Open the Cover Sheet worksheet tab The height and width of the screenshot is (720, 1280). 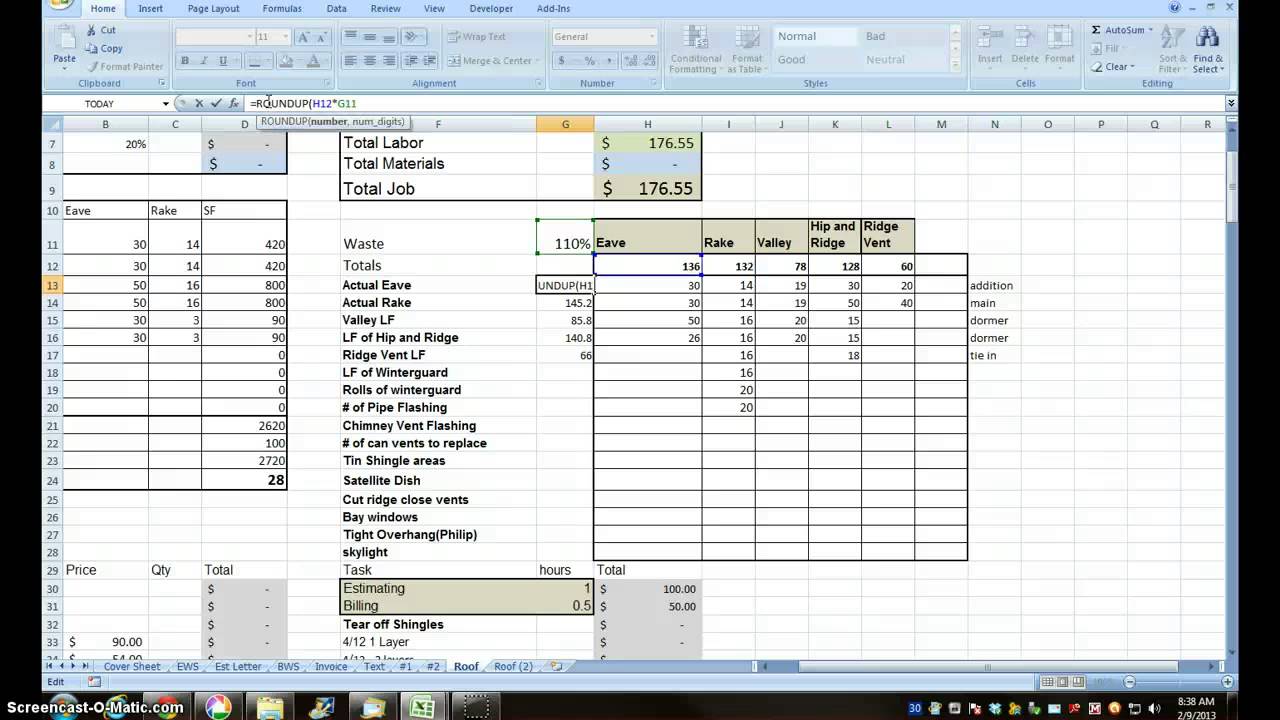click(x=132, y=666)
